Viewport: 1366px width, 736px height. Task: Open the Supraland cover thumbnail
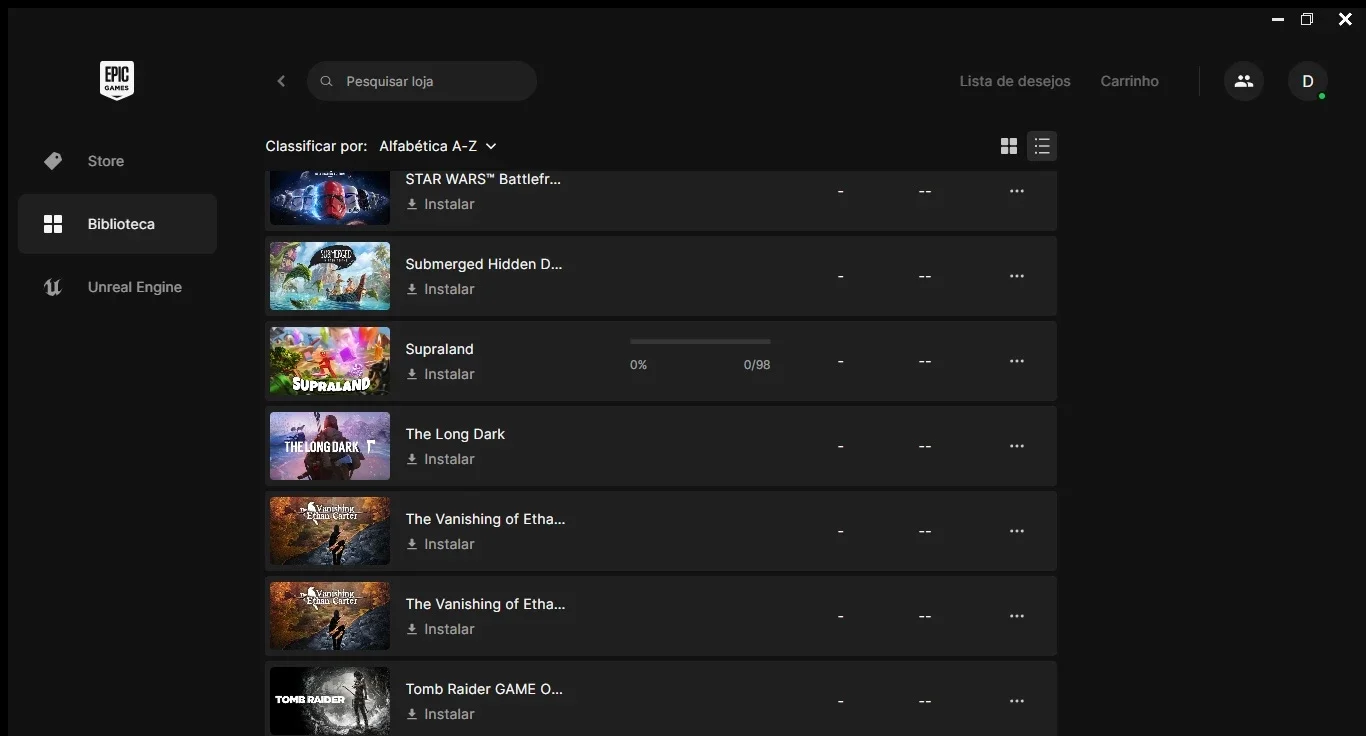(x=330, y=361)
